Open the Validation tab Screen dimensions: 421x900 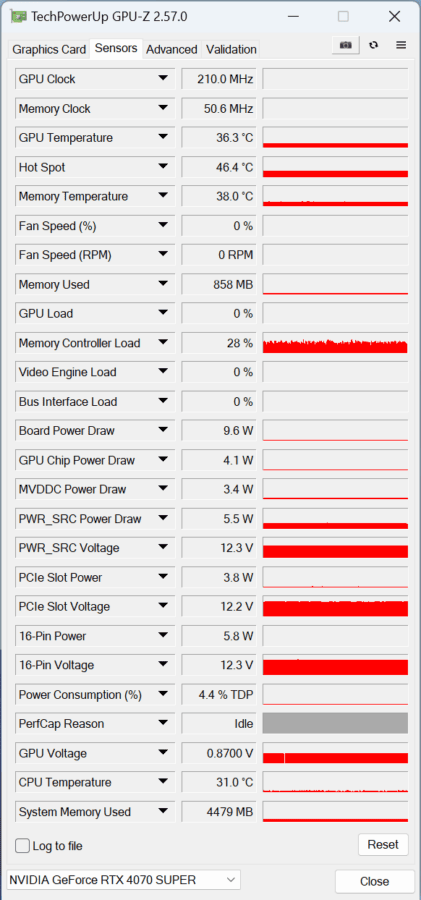pos(231,49)
